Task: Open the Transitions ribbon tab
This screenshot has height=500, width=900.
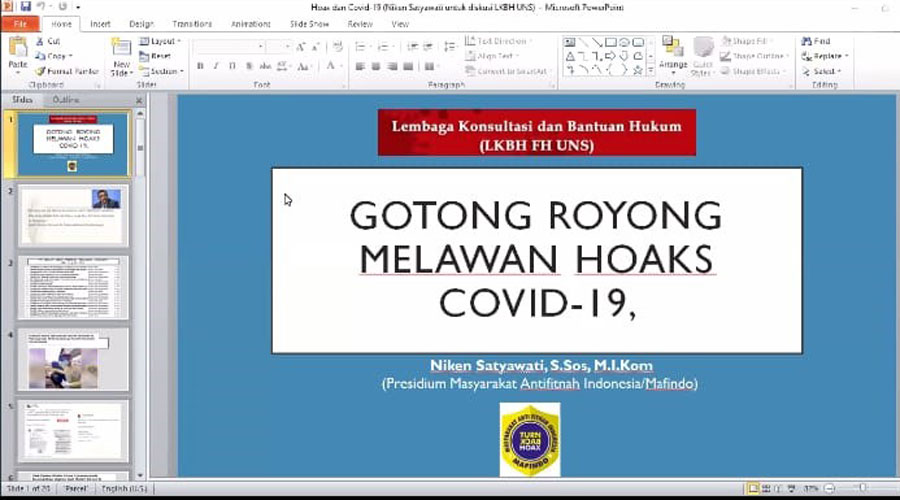Action: pos(192,24)
